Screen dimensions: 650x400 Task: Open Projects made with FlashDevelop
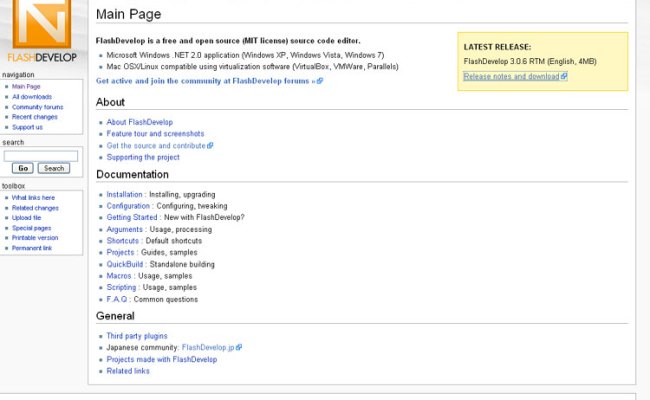[x=162, y=360]
